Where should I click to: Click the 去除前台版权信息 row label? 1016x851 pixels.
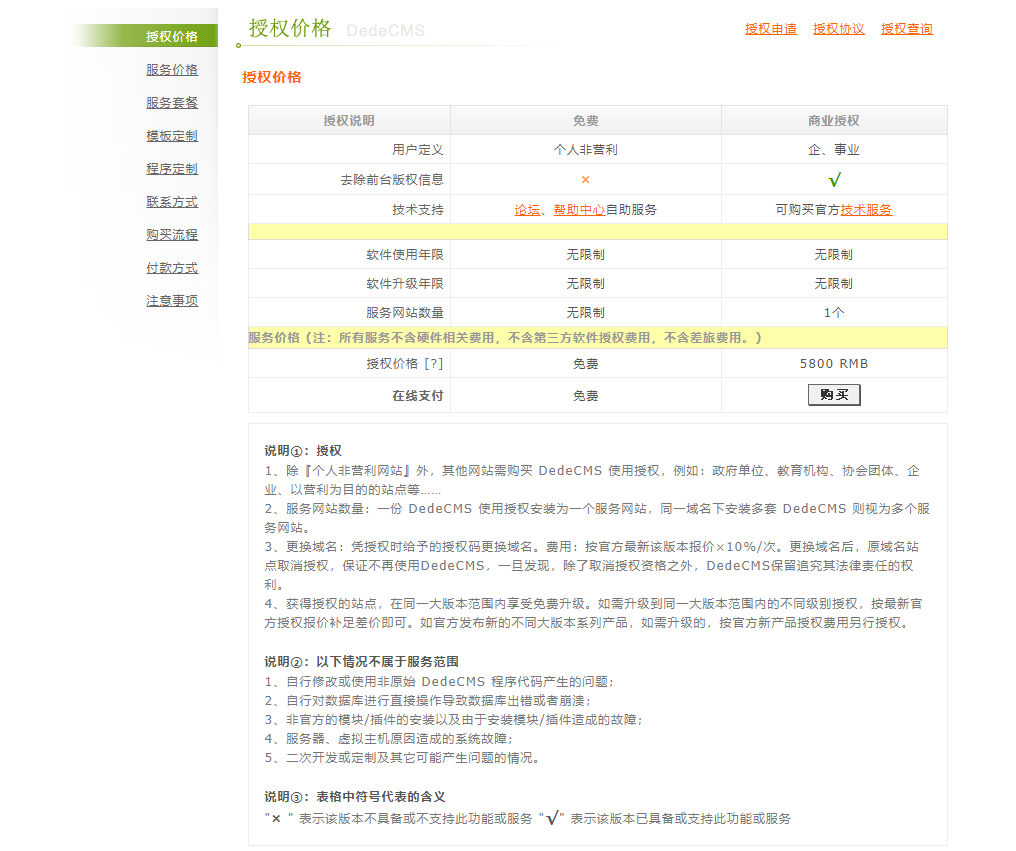click(x=392, y=180)
